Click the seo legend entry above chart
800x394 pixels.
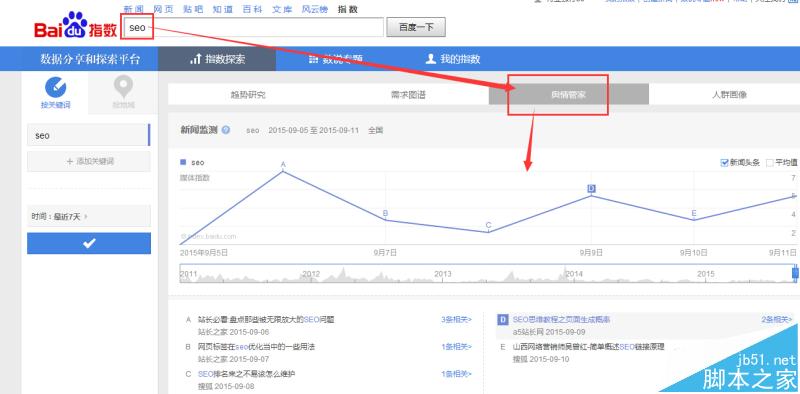(x=192, y=162)
